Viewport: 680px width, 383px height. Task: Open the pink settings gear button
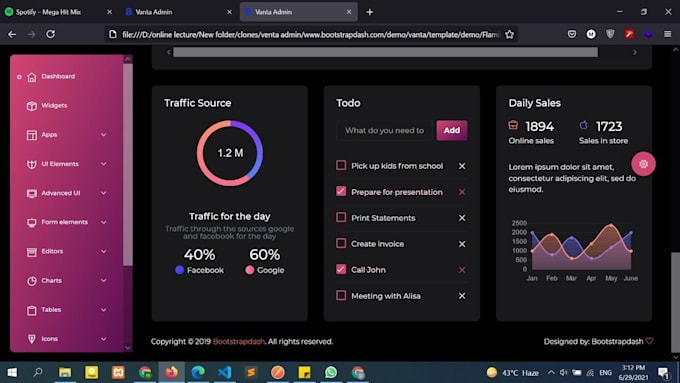(x=644, y=164)
